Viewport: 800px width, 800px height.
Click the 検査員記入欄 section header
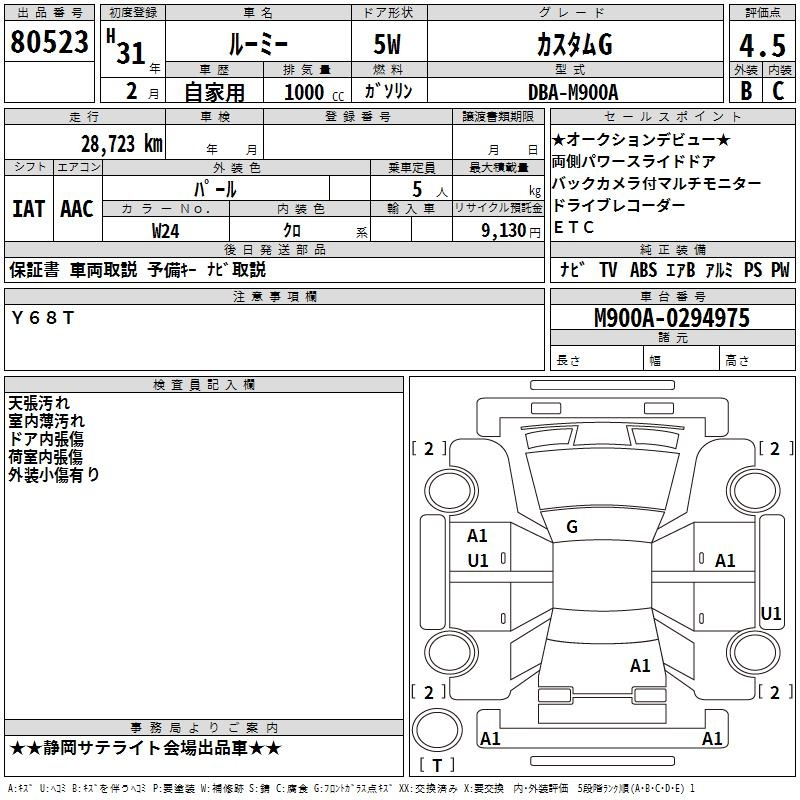(x=204, y=385)
